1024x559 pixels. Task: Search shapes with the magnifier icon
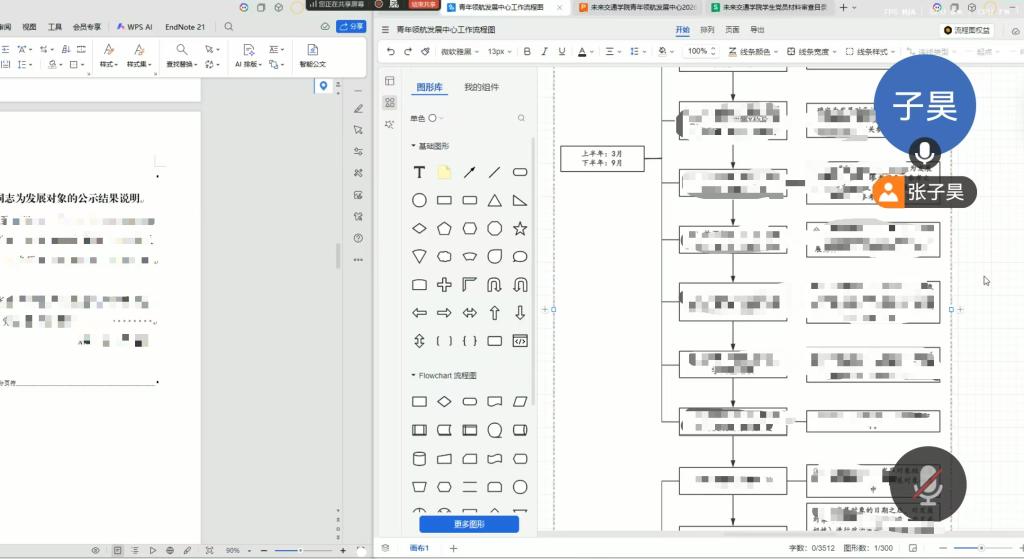click(521, 118)
